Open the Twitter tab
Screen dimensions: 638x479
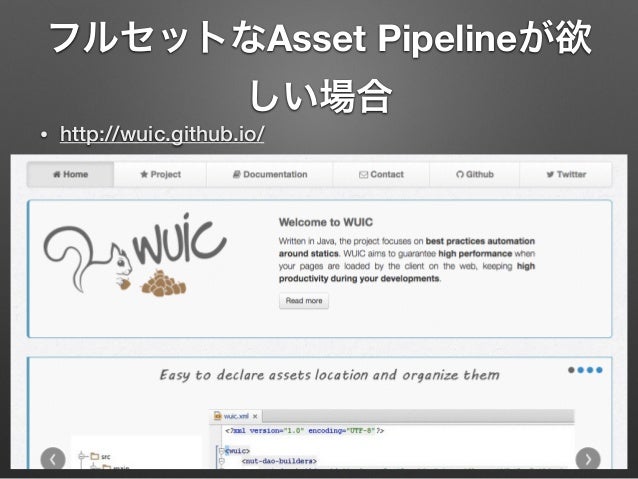click(x=566, y=175)
